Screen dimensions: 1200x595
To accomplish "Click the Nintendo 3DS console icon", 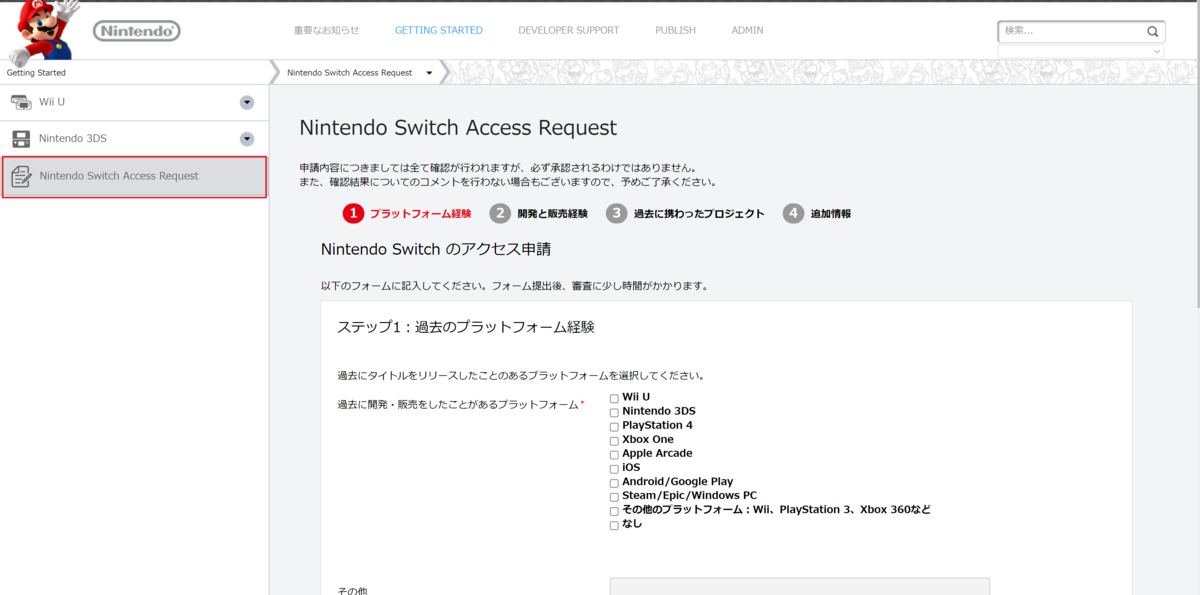I will tap(21, 139).
